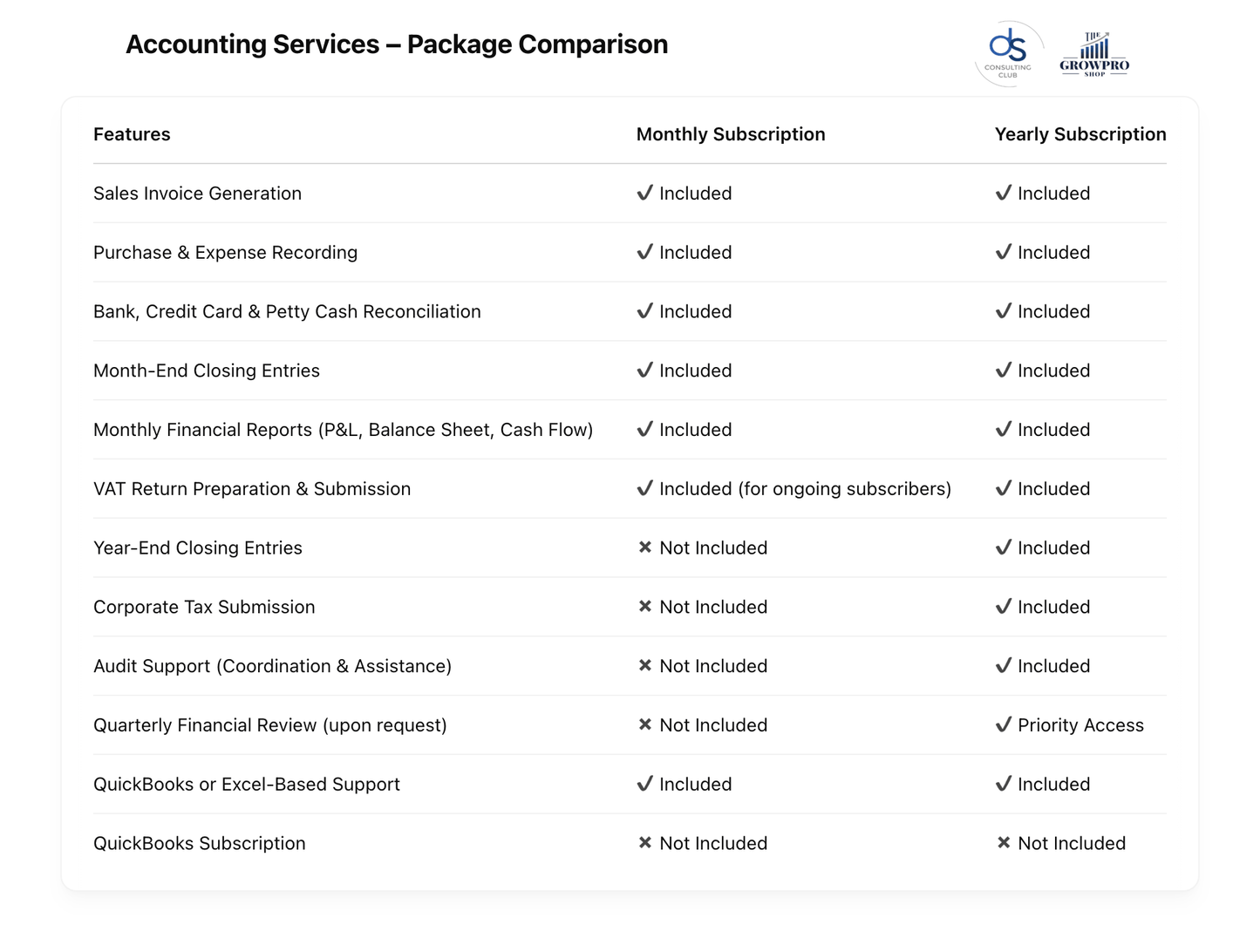Click the DS Consulting Club logo
Viewport: 1260px width, 952px height.
pyautogui.click(x=1008, y=53)
